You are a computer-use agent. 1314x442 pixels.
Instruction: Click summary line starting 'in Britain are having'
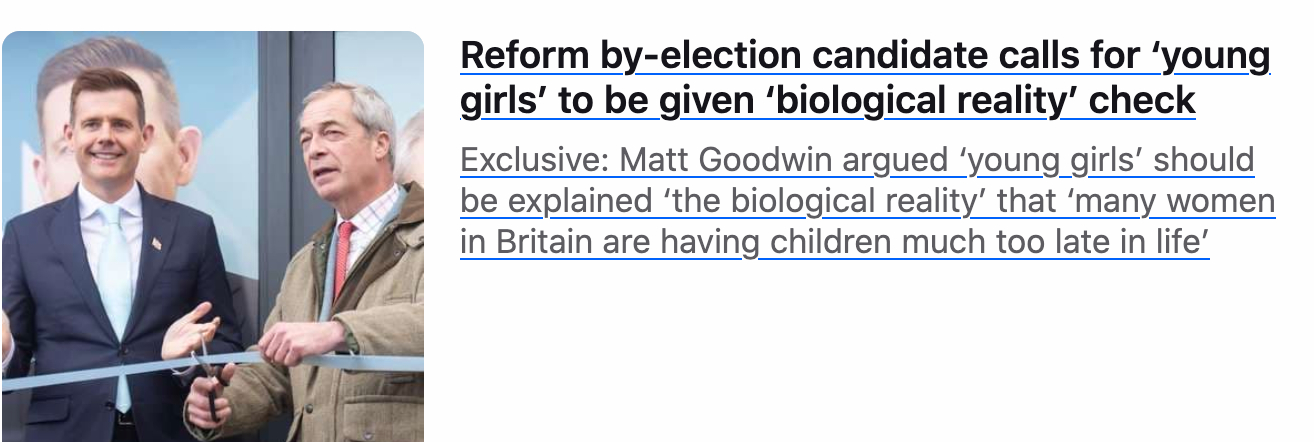tap(835, 242)
